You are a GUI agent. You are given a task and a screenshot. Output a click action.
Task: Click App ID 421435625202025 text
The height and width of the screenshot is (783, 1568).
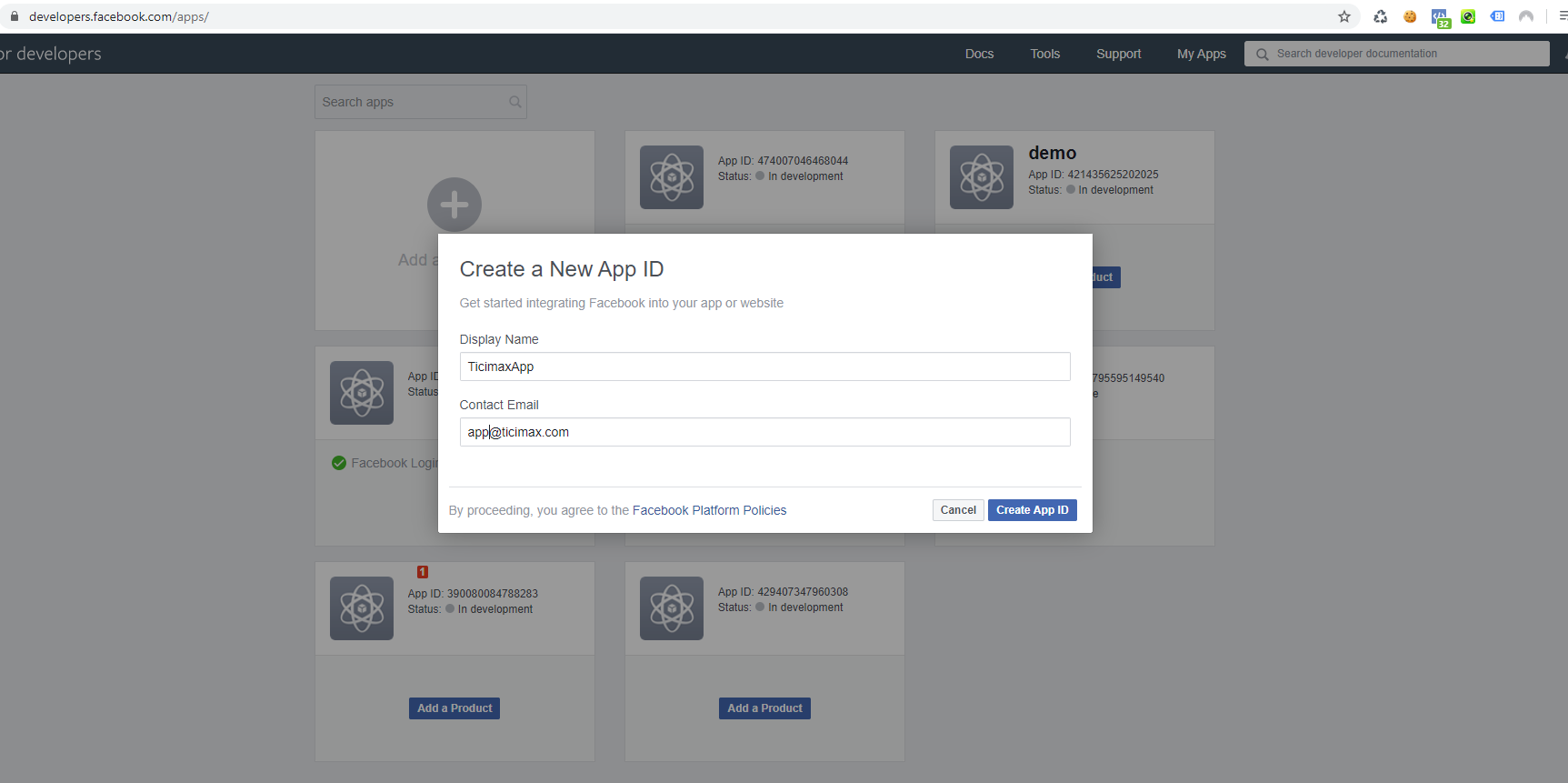click(x=1094, y=175)
